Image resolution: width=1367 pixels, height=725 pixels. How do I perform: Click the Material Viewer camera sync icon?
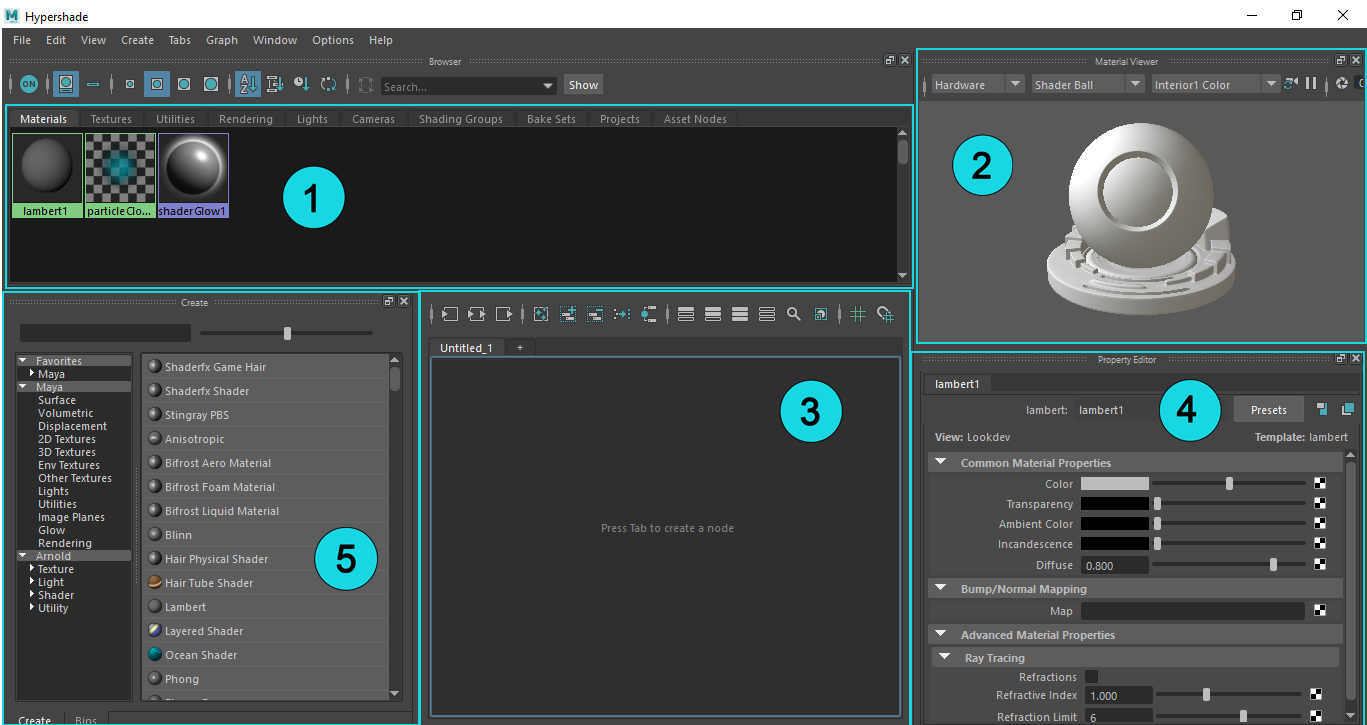click(1291, 84)
